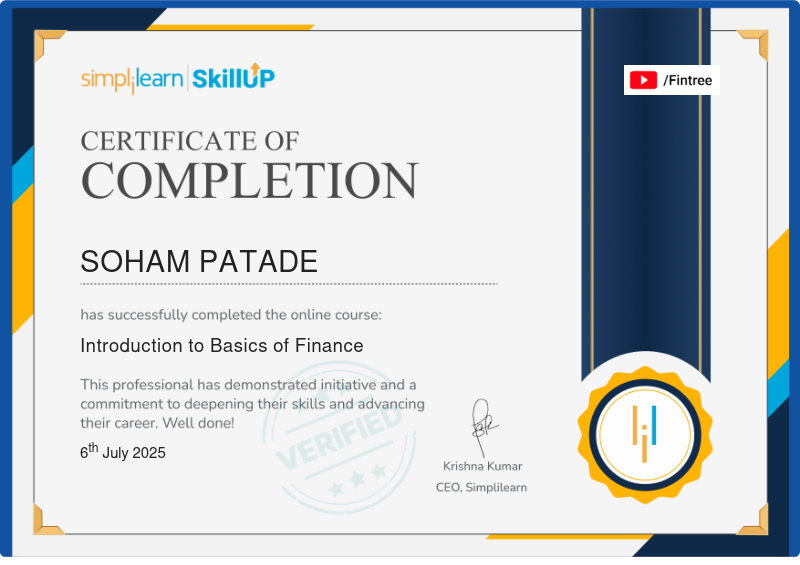Click 'has successfully completed the online course' line
The height and width of the screenshot is (565, 800).
pos(231,315)
